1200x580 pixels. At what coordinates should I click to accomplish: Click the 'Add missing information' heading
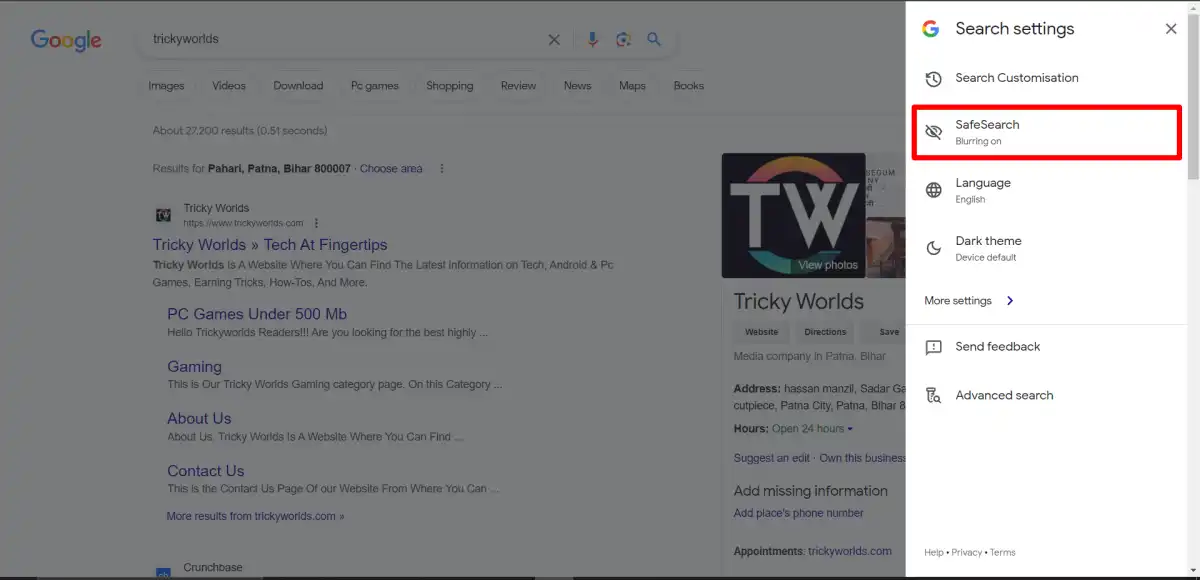tap(811, 491)
